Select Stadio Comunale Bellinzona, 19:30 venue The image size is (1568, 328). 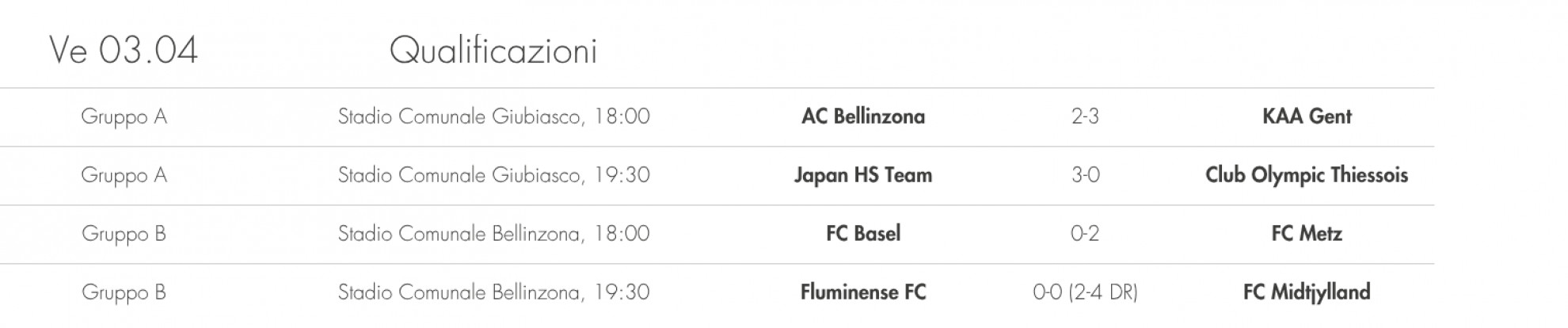493,292
